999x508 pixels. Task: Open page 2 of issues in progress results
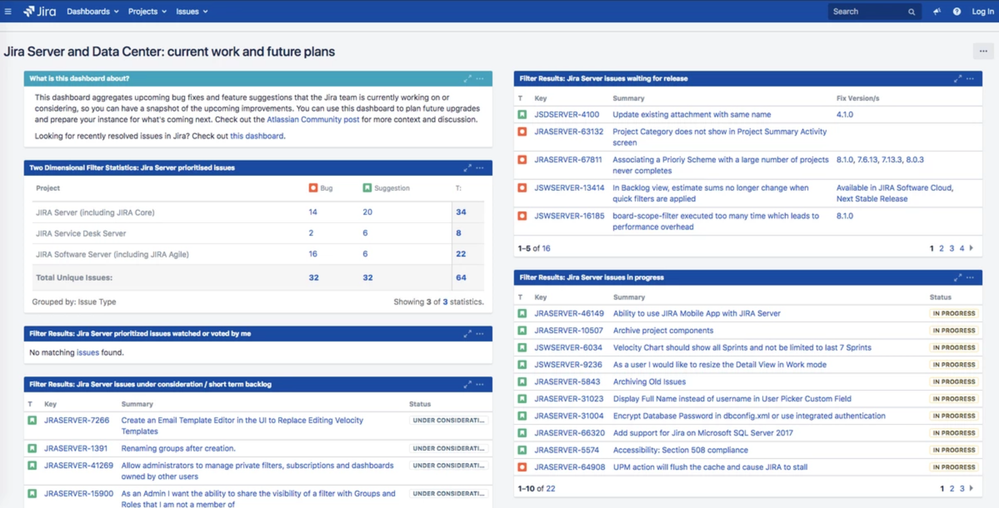952,489
